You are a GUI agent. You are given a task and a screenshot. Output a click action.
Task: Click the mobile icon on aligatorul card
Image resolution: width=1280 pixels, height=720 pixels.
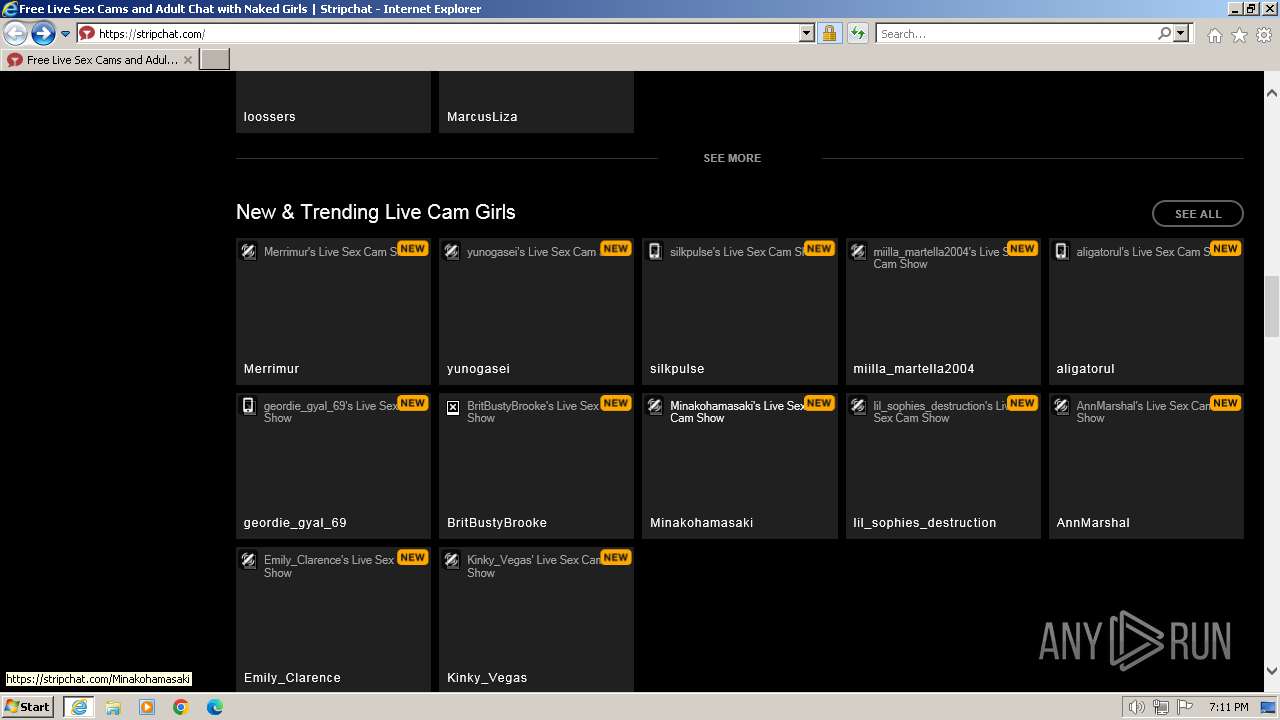[x=1062, y=251]
